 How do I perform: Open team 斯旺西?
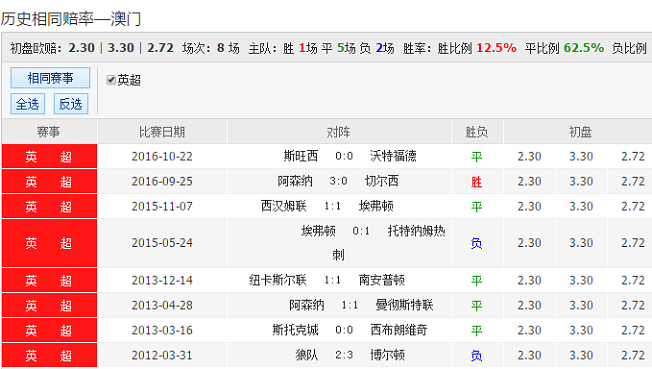tap(301, 156)
